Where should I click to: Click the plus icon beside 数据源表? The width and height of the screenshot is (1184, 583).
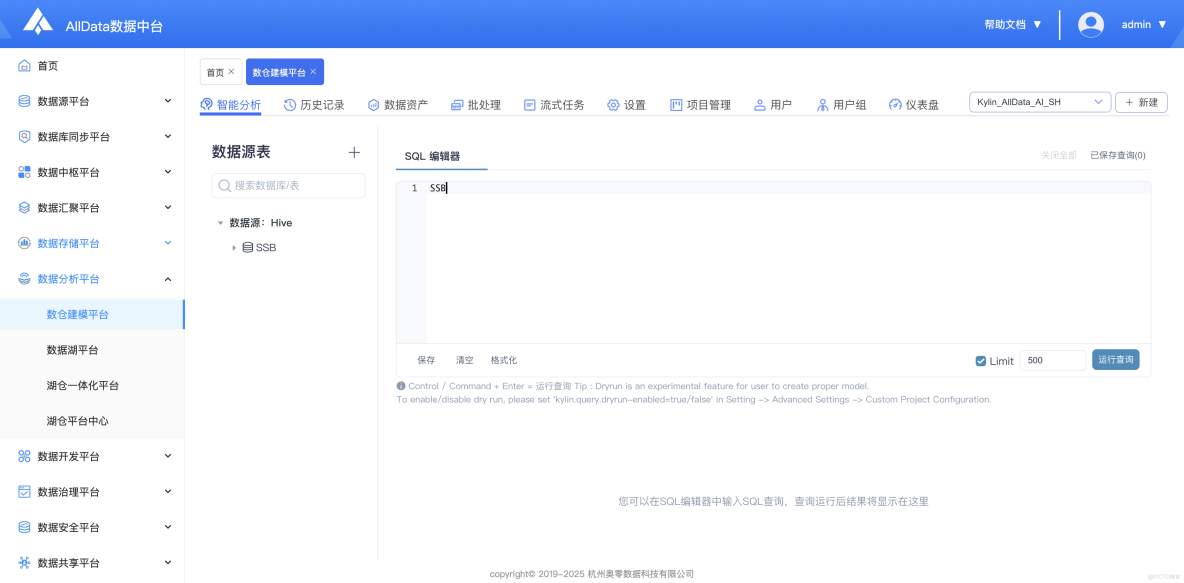pyautogui.click(x=354, y=152)
